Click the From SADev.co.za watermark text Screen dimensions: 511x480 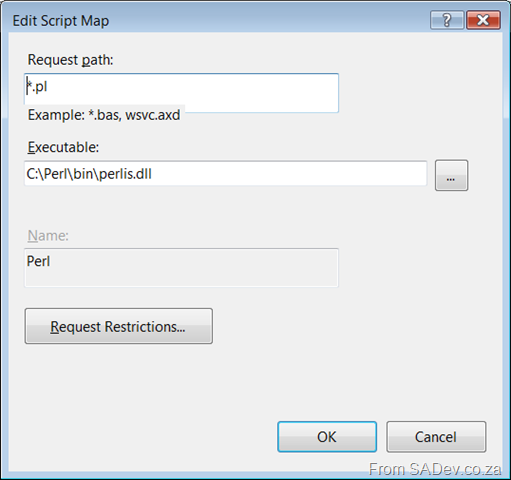point(435,469)
